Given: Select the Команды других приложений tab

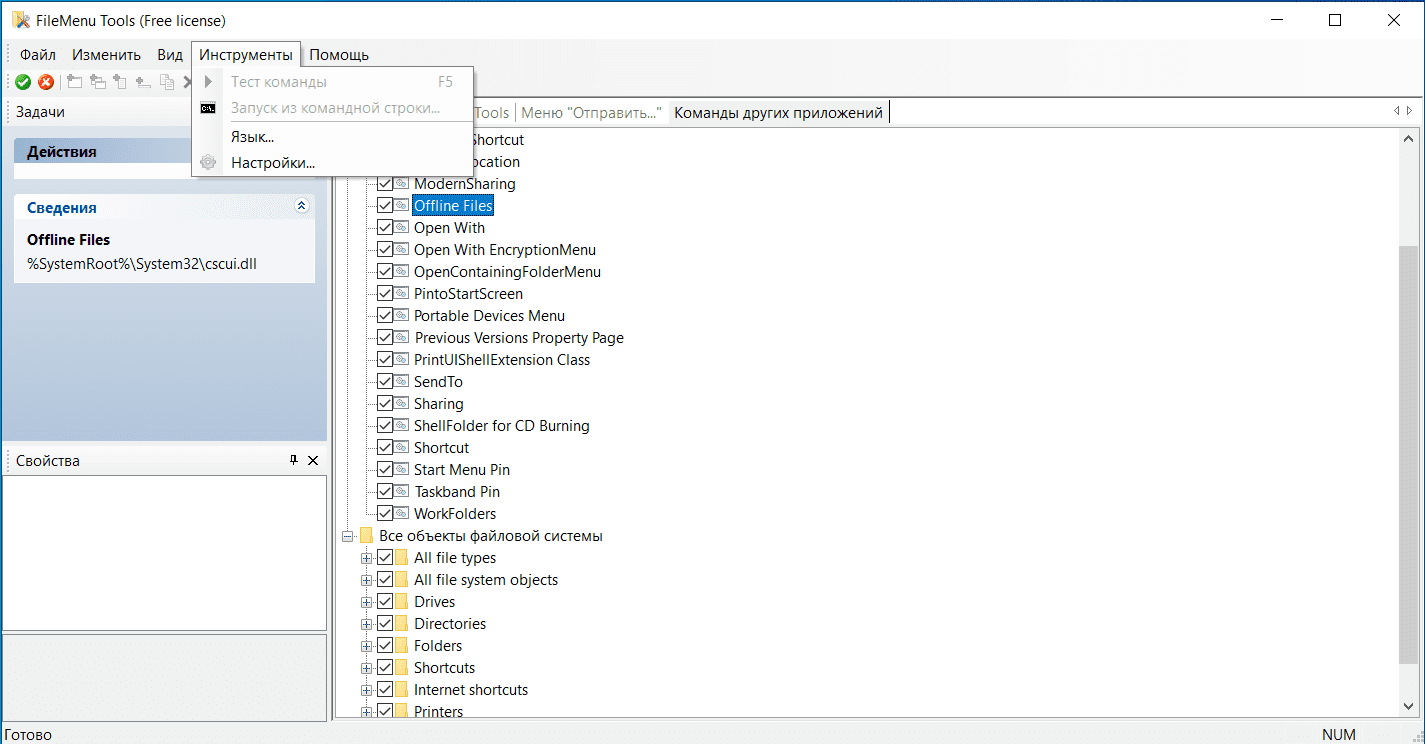Looking at the screenshot, I should (x=778, y=113).
